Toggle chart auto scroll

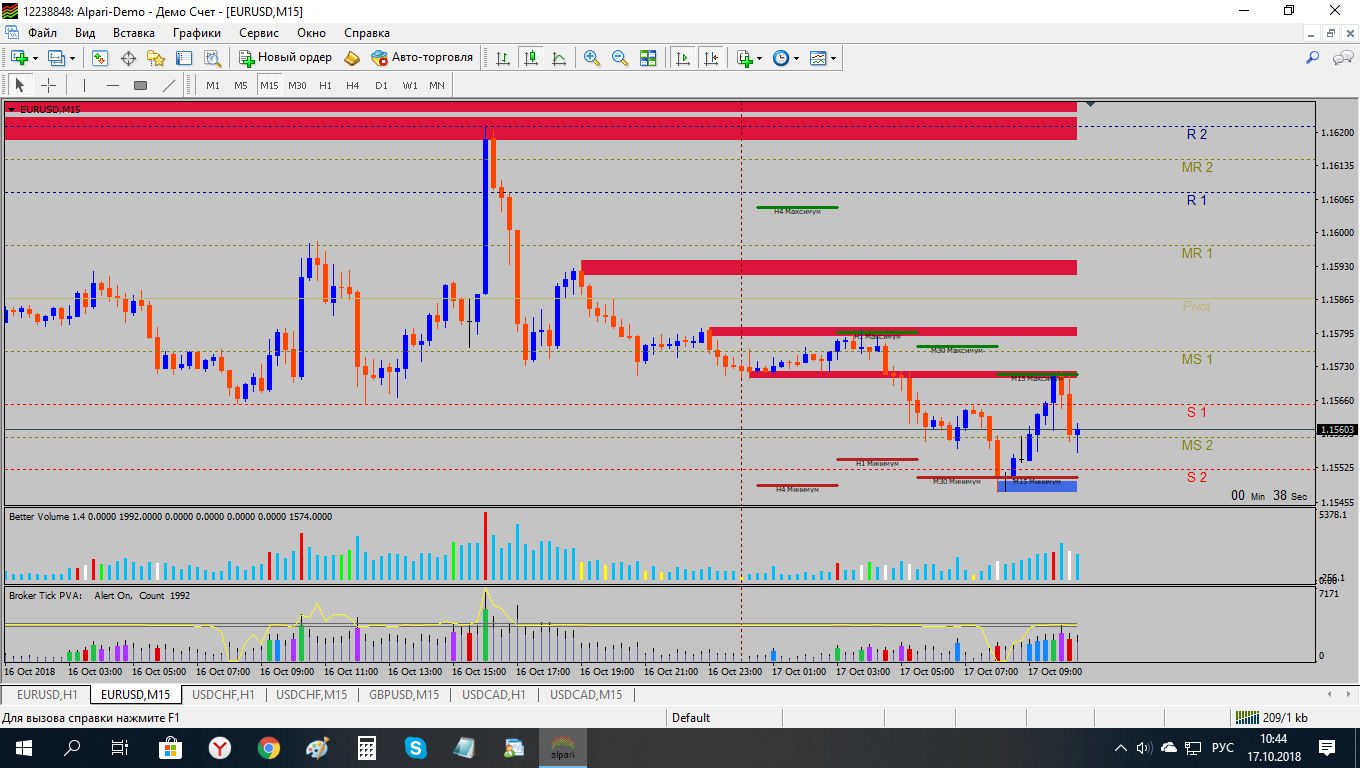tap(683, 58)
